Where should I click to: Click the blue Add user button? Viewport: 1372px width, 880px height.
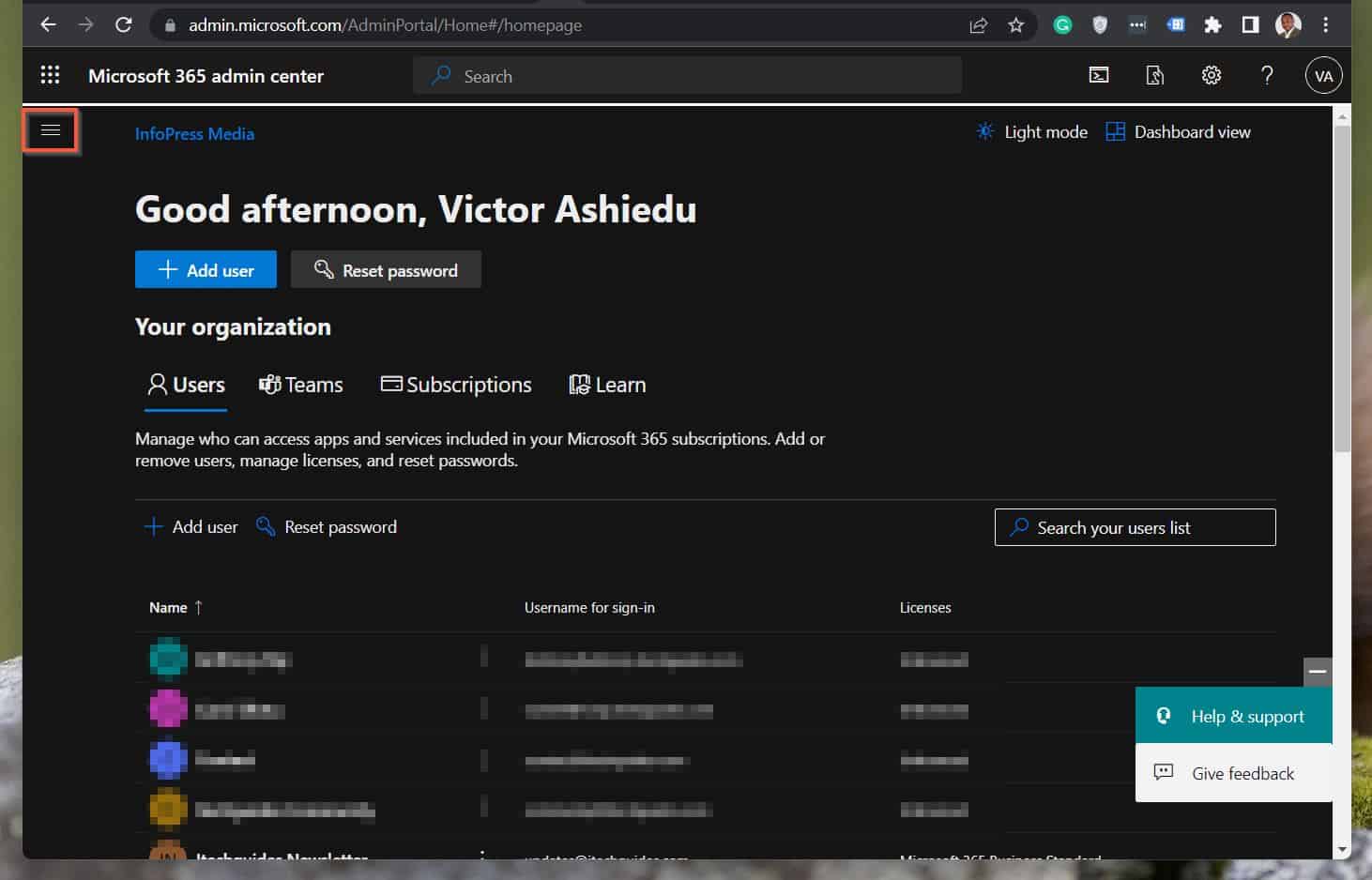coord(206,269)
